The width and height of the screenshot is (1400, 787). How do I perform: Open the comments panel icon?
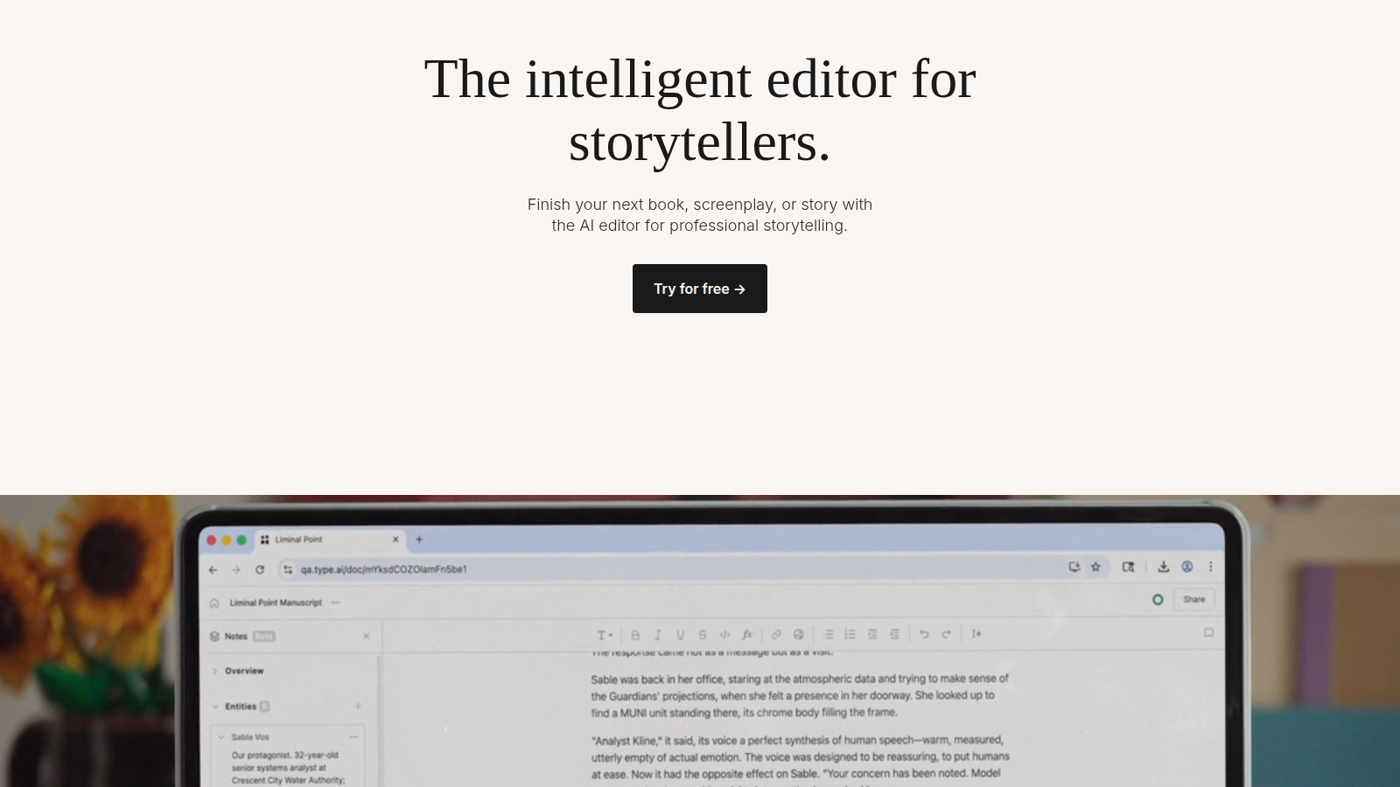pos(1208,633)
